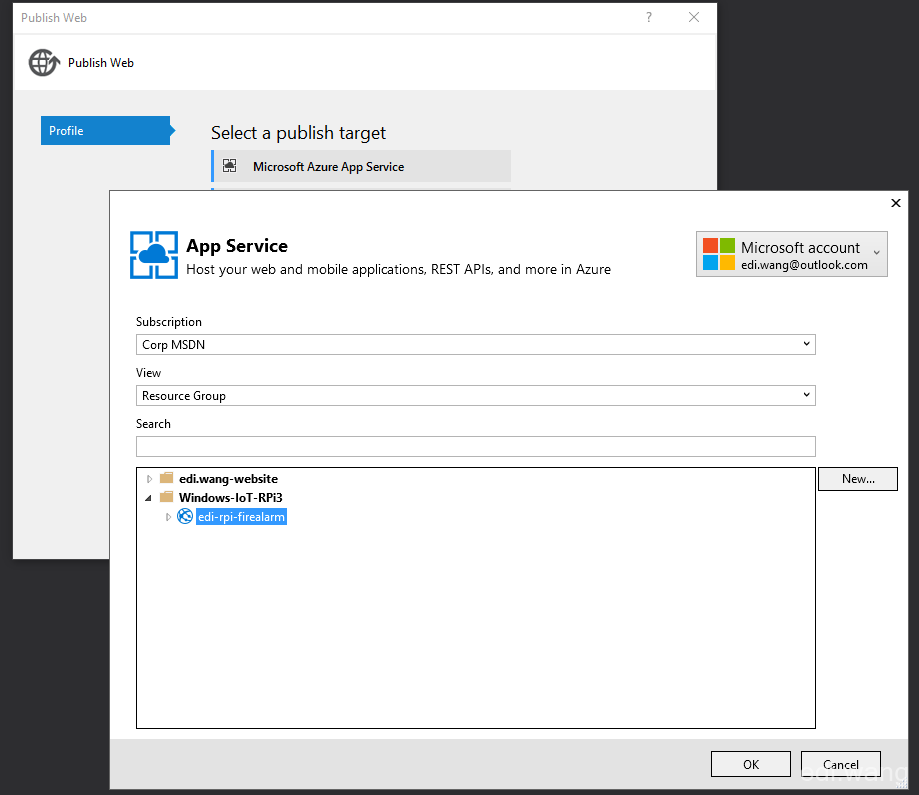The width and height of the screenshot is (919, 795).
Task: Click the New... button
Action: (x=858, y=478)
